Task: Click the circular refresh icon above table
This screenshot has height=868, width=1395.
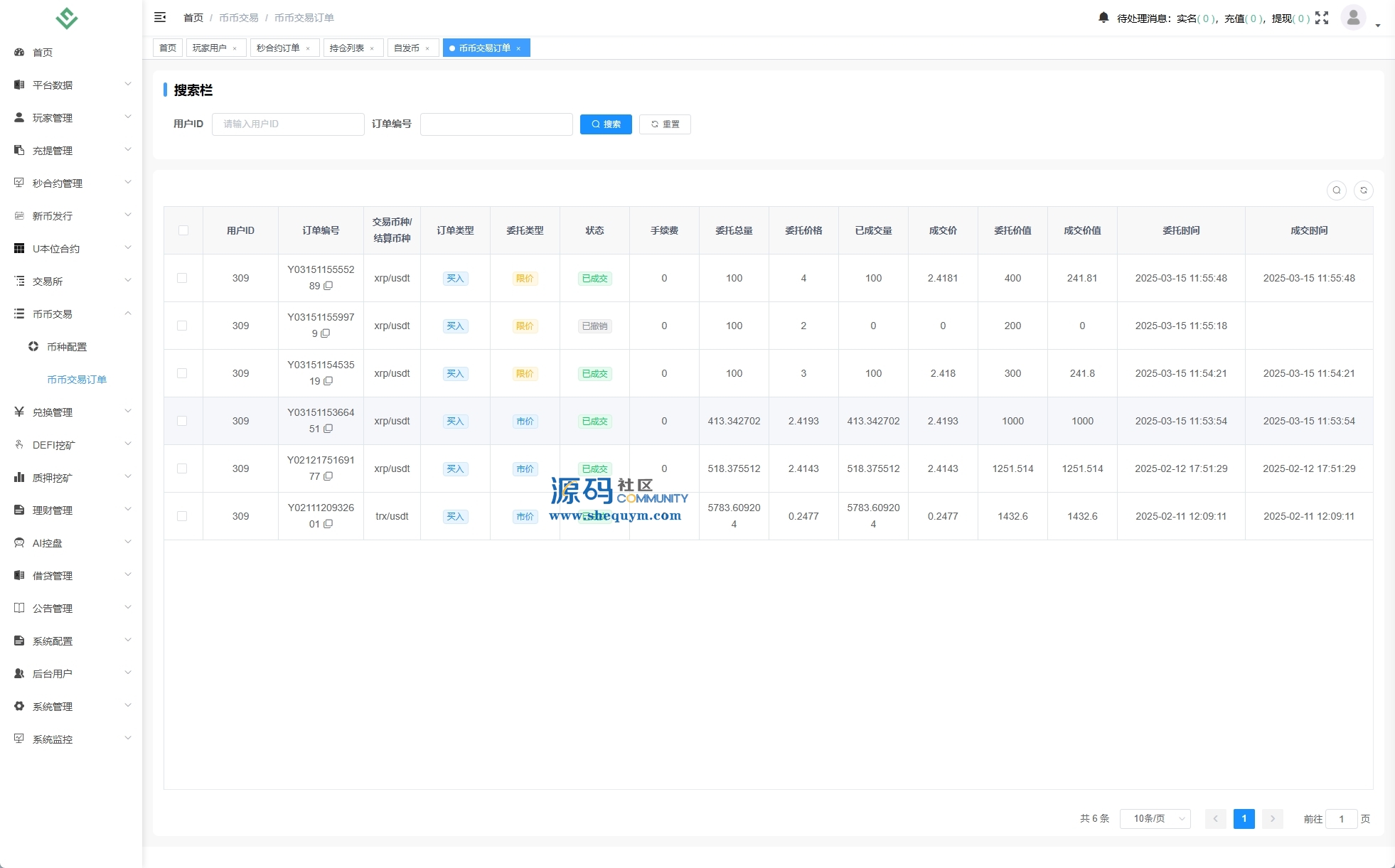Action: click(x=1363, y=191)
